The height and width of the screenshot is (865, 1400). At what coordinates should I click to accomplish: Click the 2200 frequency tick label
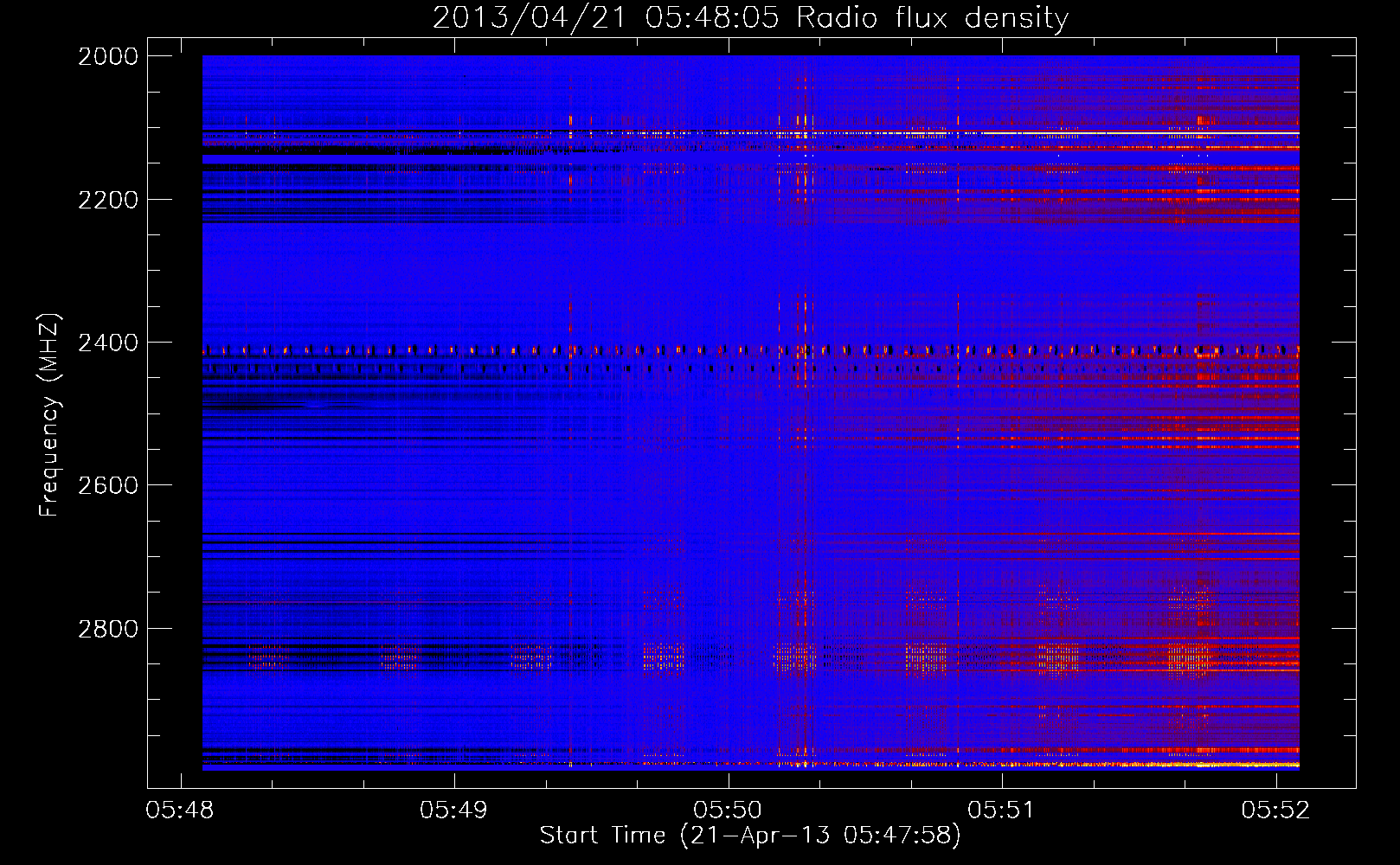point(108,200)
